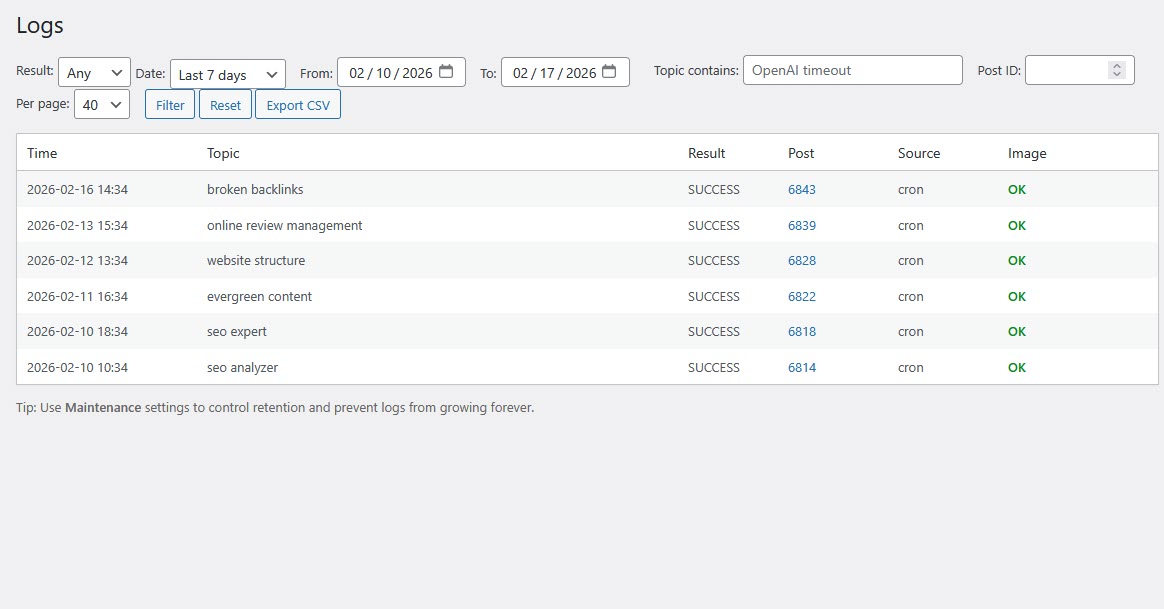The height and width of the screenshot is (609, 1164).
Task: Open the Date range dropdown
Action: (227, 74)
